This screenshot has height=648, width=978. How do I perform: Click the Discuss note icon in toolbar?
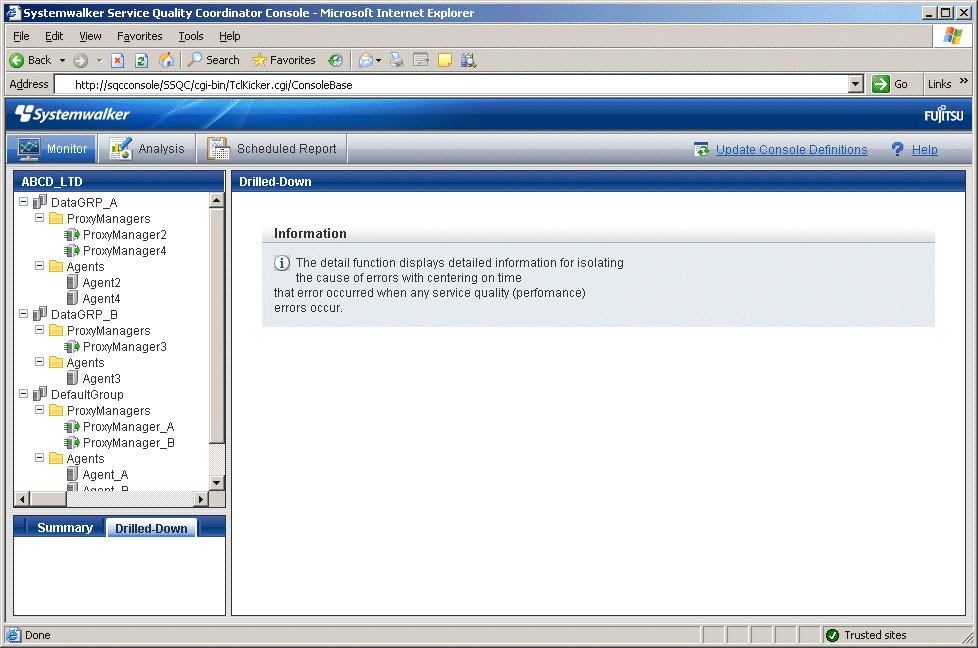445,60
